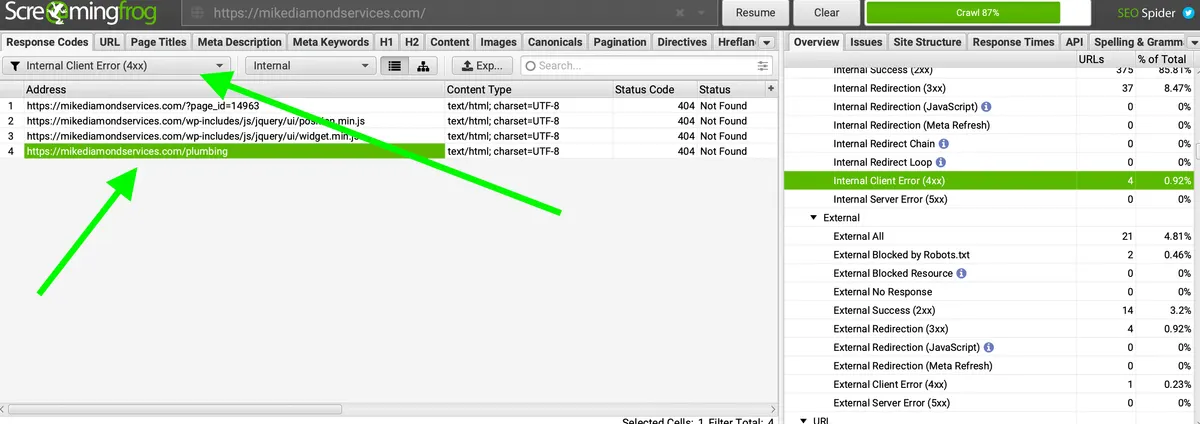
Task: Select row with ?page_id=14963 address
Action: click(x=390, y=105)
